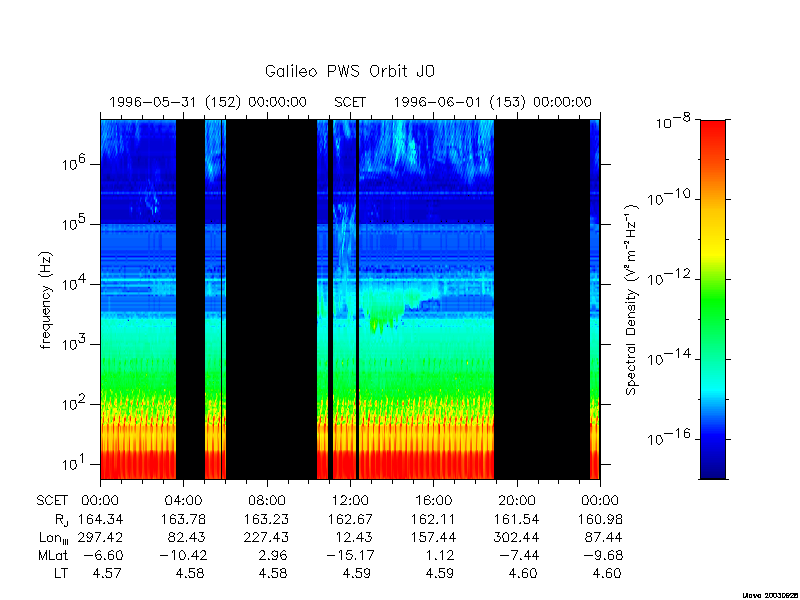Click the '12:00' time tick label

350,501
